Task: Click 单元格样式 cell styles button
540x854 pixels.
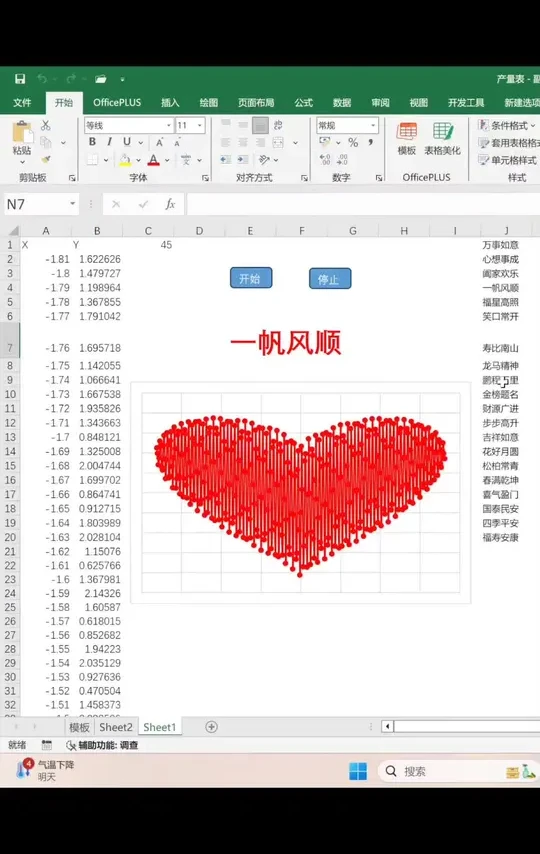Action: (507, 160)
